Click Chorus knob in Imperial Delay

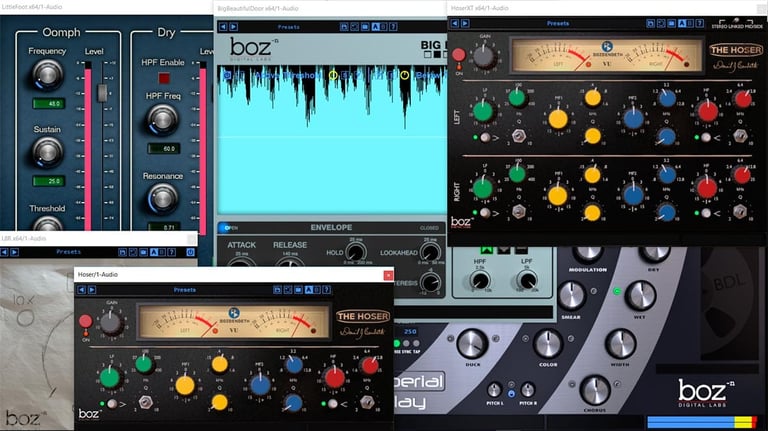click(x=595, y=390)
